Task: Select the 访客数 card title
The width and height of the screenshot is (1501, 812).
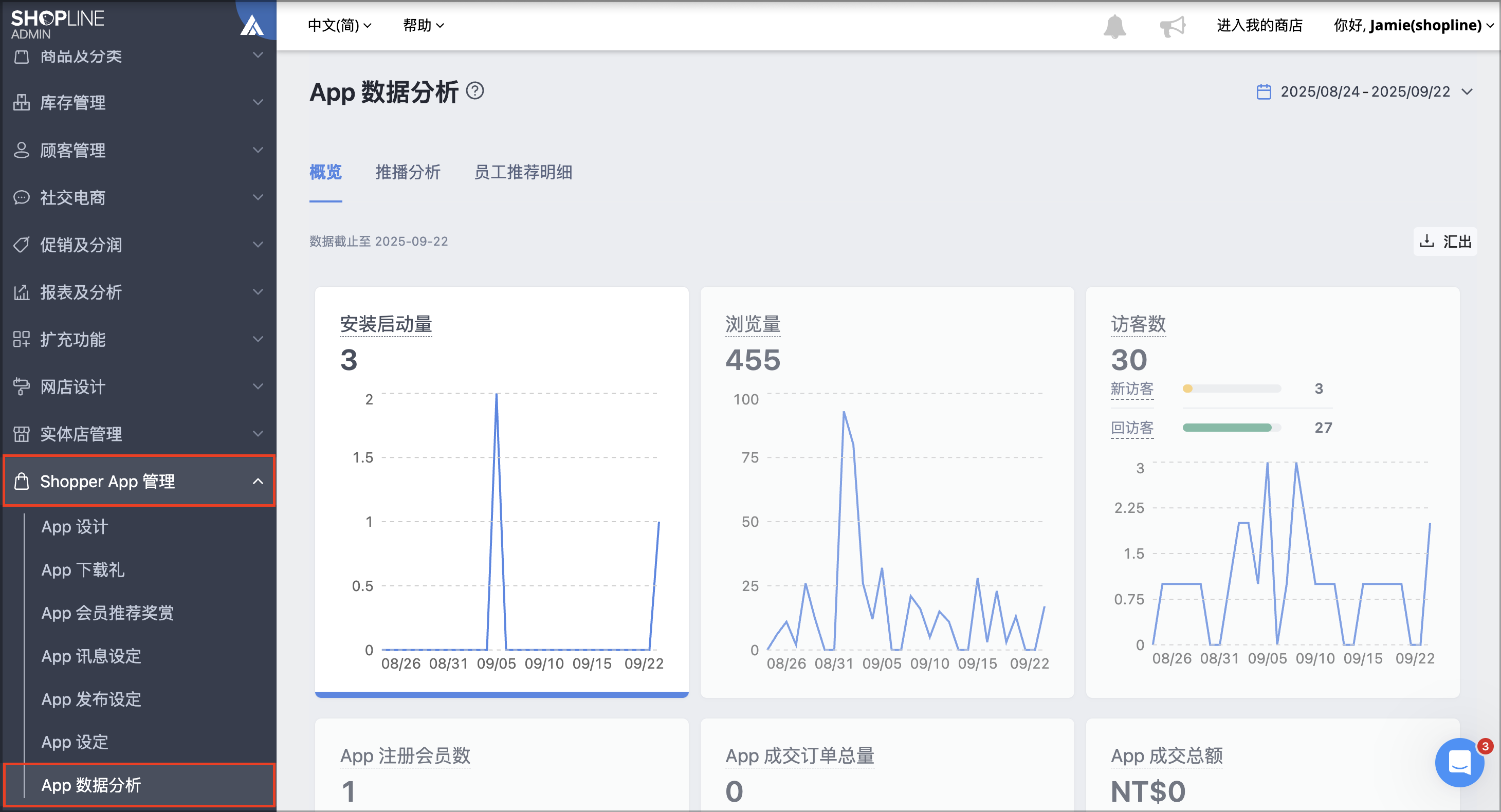Action: click(x=1138, y=324)
